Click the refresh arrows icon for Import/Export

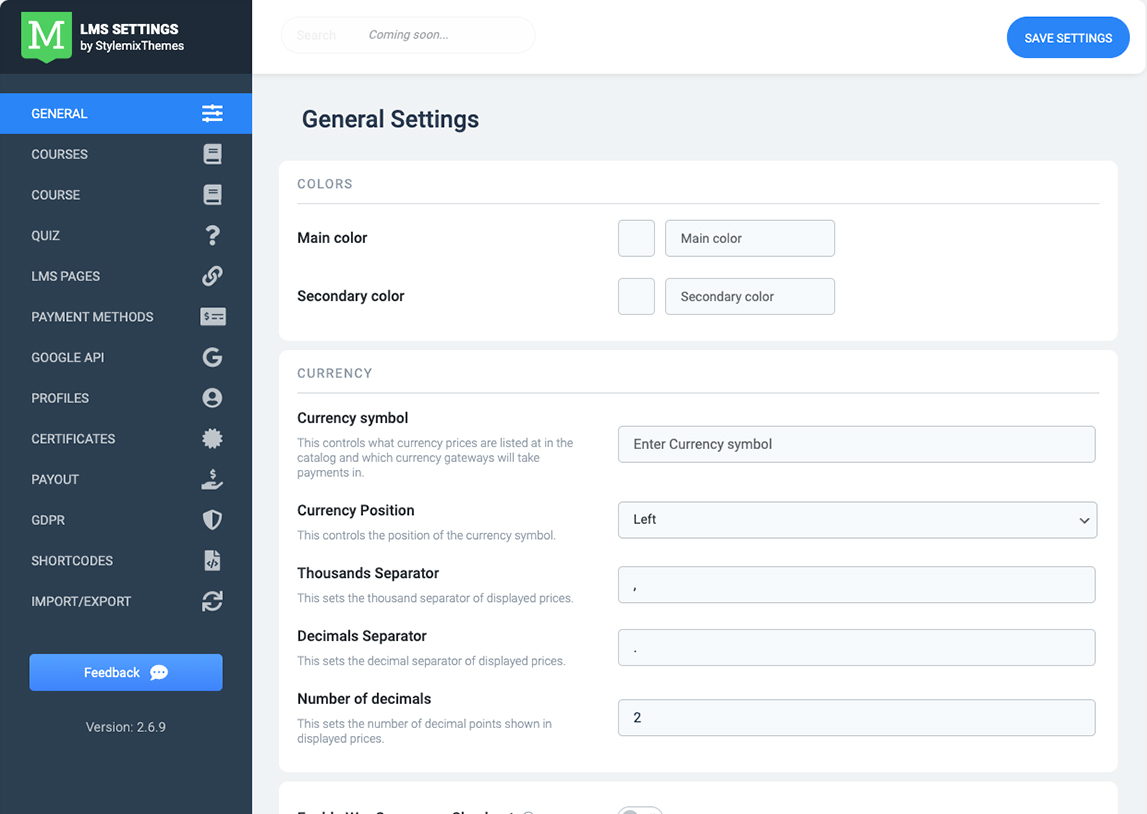tap(212, 601)
